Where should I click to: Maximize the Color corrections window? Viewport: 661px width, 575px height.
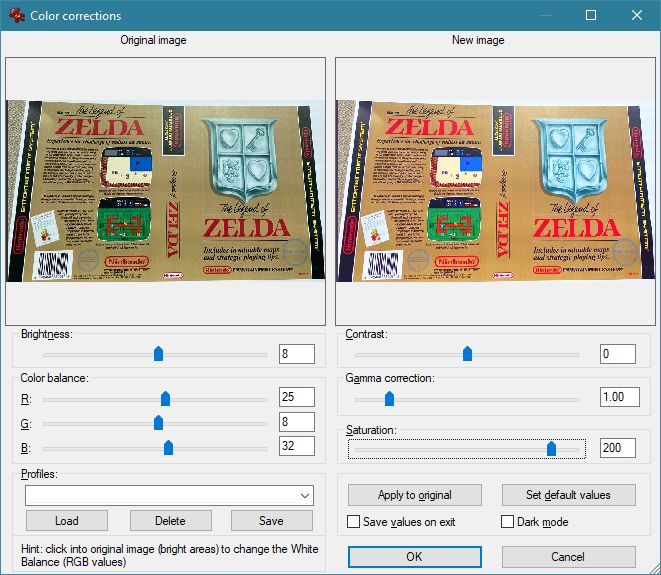(x=590, y=16)
